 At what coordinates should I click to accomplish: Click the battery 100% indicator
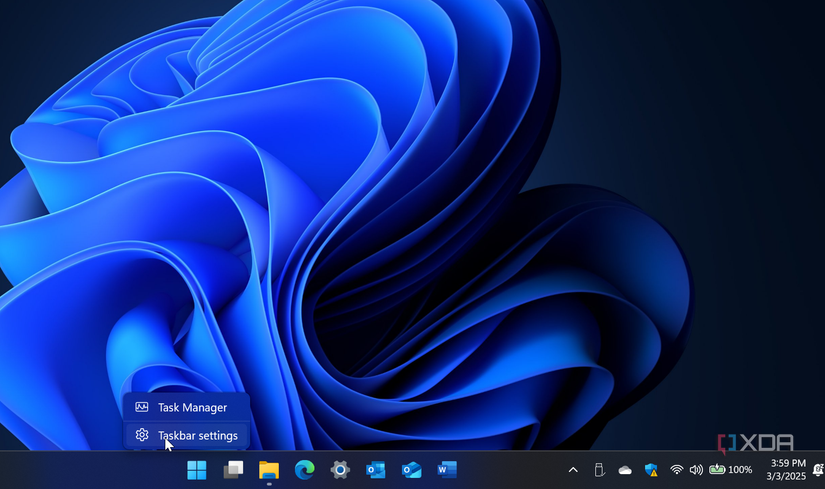[x=730, y=470]
